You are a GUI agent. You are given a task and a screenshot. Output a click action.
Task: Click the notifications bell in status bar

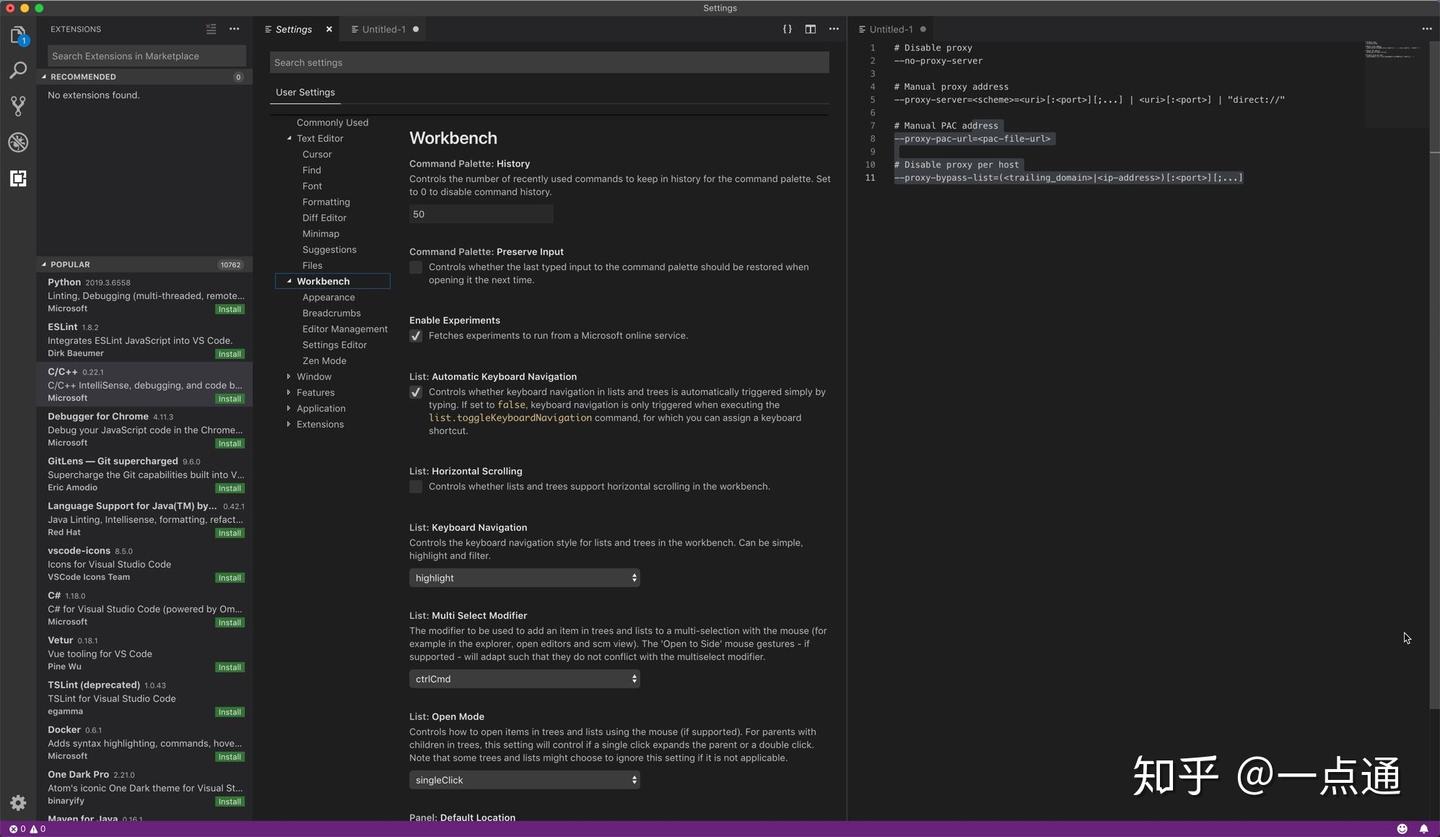point(1424,829)
